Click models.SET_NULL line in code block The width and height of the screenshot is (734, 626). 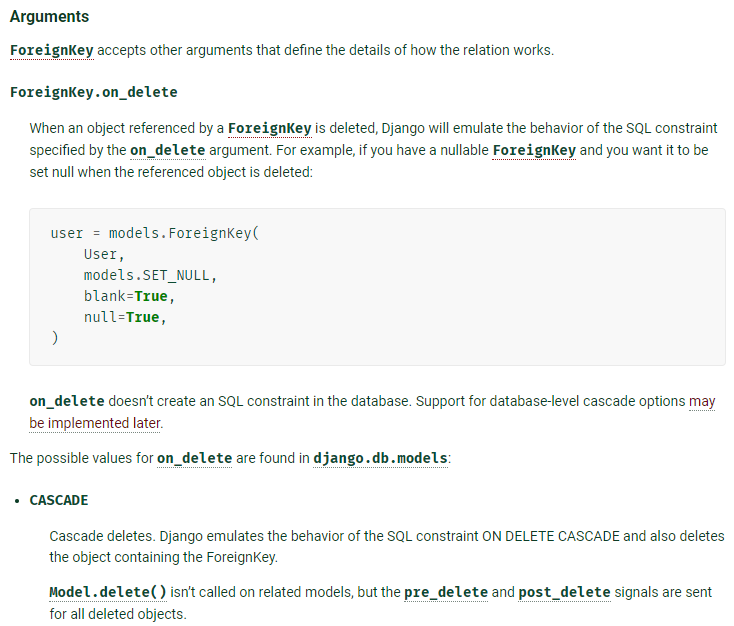coord(150,275)
